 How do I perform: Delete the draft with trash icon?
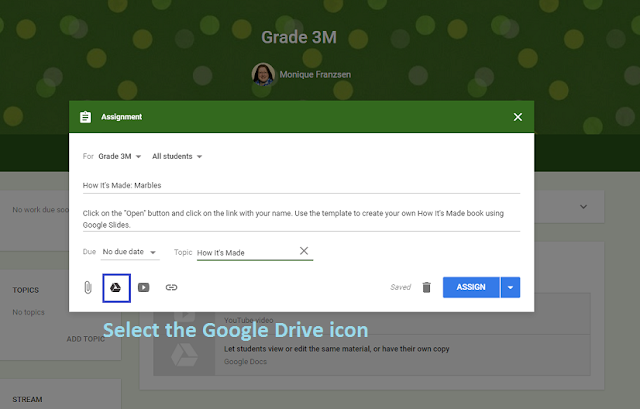(x=427, y=287)
